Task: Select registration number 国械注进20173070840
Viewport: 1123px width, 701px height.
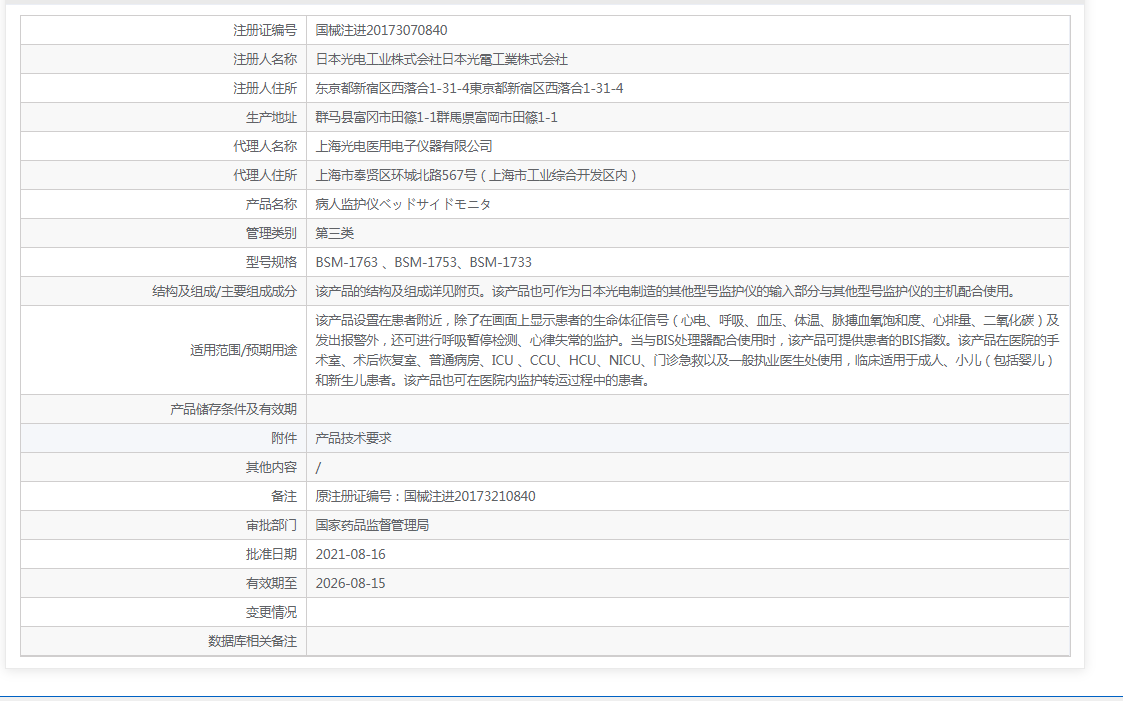Action: (381, 30)
